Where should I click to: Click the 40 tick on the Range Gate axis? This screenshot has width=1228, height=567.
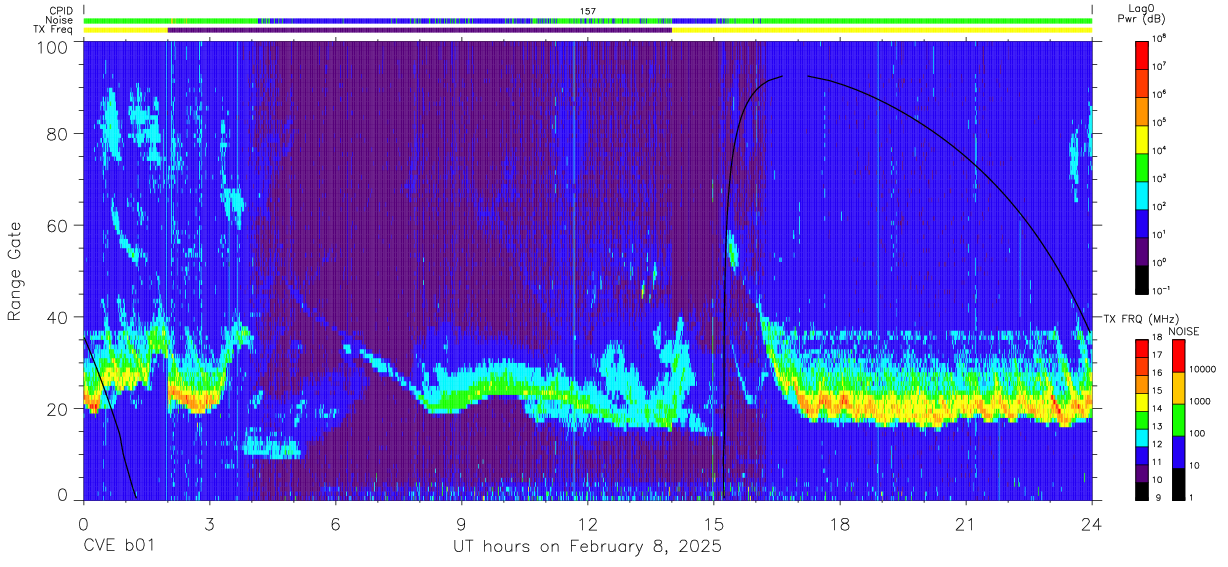click(59, 317)
